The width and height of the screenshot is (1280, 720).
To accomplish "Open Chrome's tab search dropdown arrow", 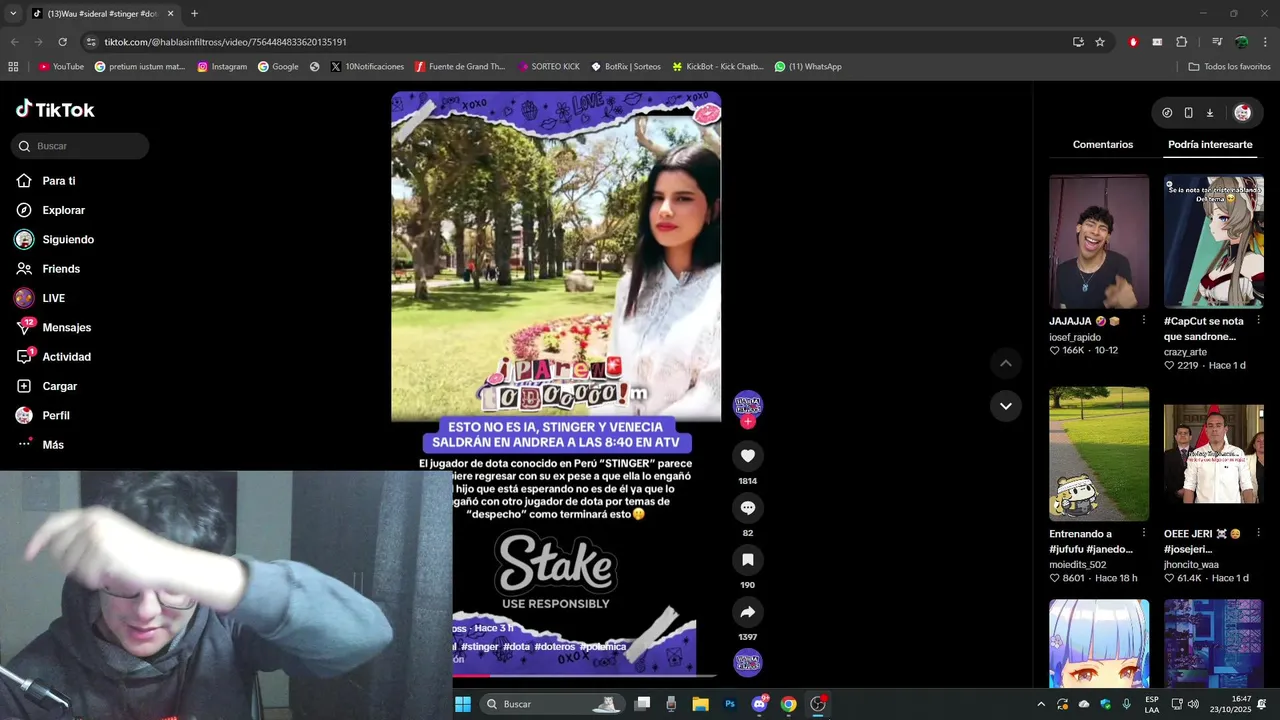I will pos(13,14).
